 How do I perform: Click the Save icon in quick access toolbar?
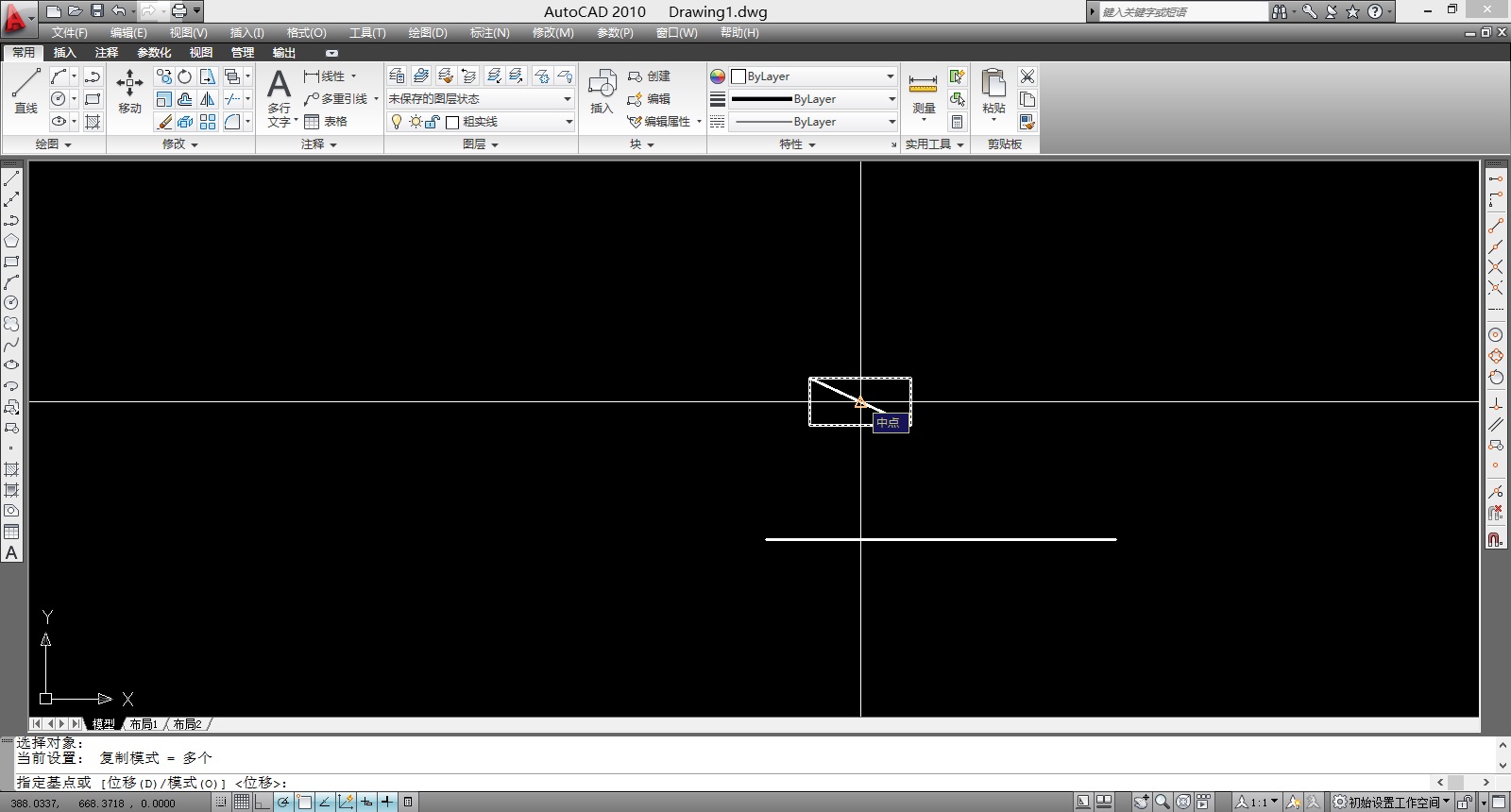click(x=96, y=11)
